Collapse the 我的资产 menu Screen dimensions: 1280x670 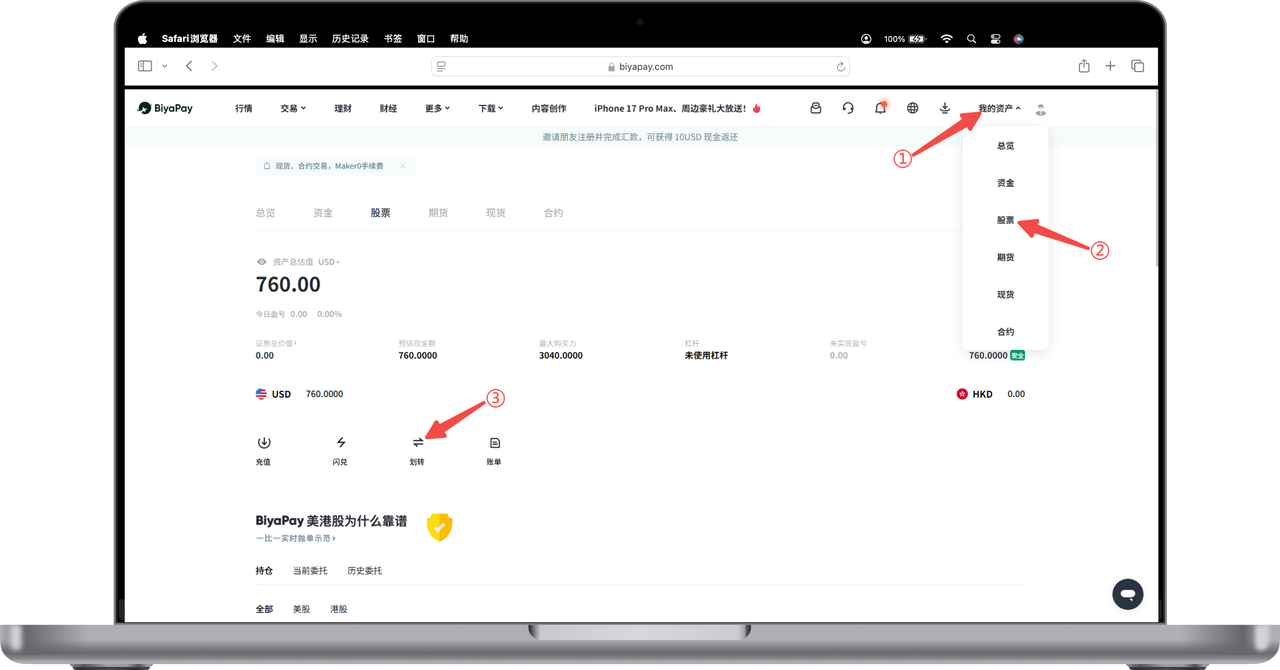tap(999, 108)
